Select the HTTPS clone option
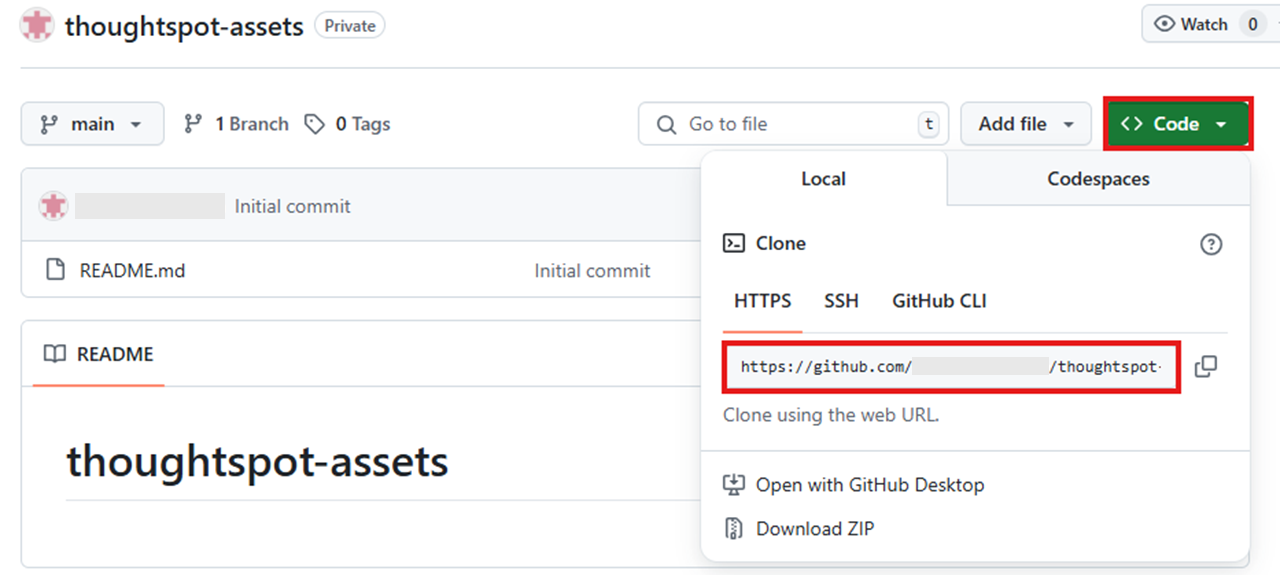Image resolution: width=1280 pixels, height=575 pixels. [x=763, y=301]
